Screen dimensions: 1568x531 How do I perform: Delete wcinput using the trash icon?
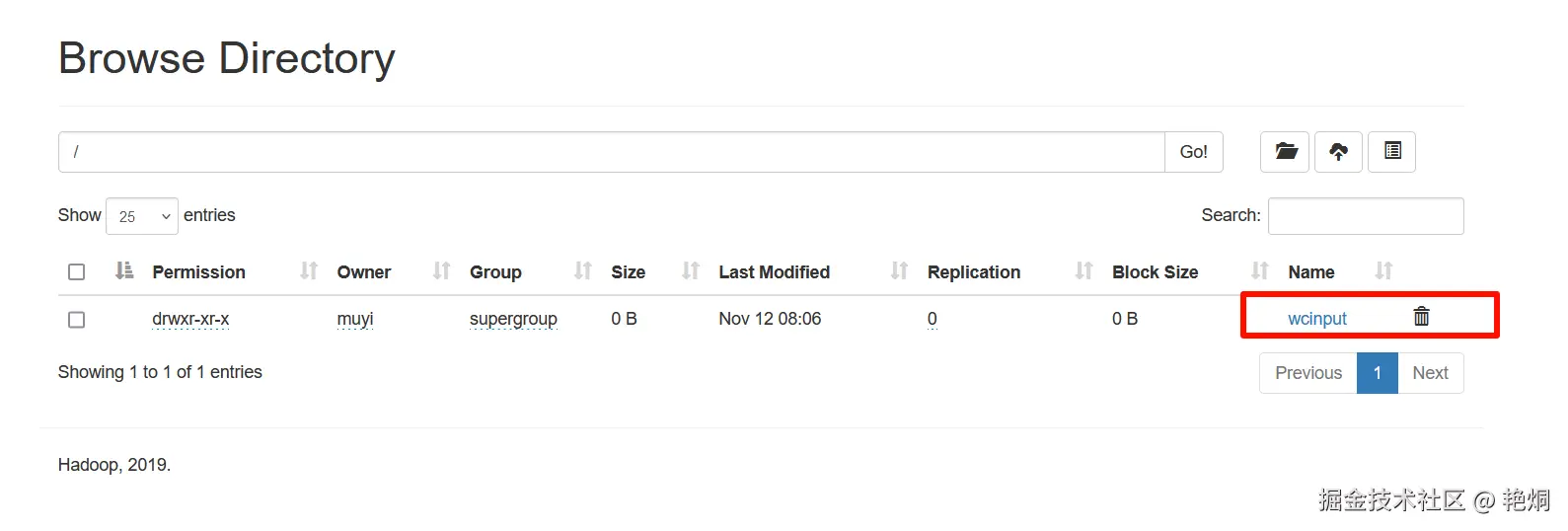coord(1421,317)
